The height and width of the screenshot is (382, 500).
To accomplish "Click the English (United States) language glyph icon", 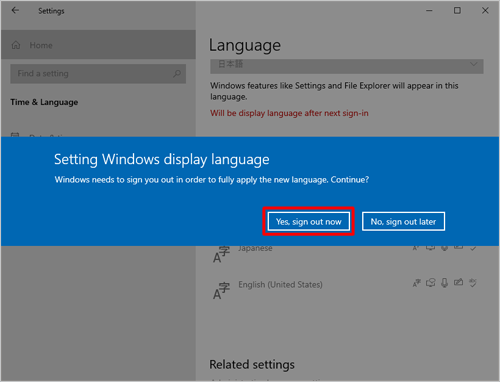I will pos(221,291).
